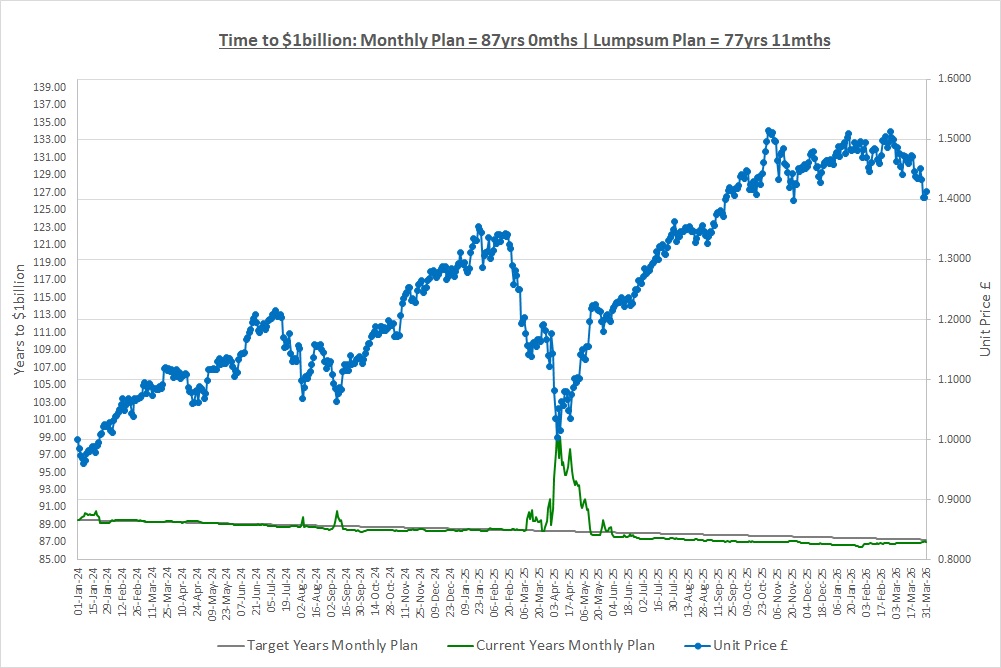This screenshot has width=1001, height=668.
Task: Select the Target Years Monthly Plan legend entry
Action: [x=332, y=645]
